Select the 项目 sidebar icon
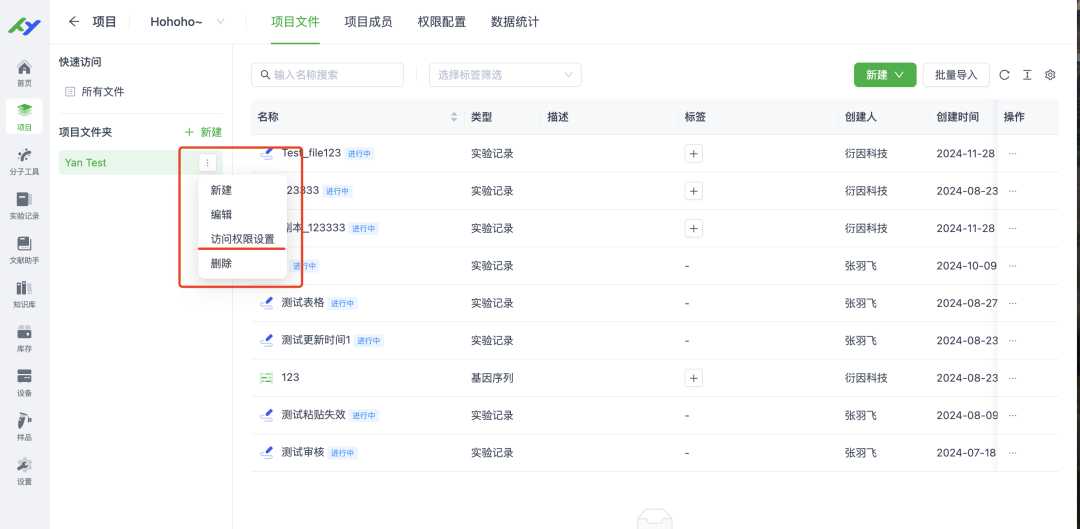The width and height of the screenshot is (1080, 529). click(x=24, y=116)
